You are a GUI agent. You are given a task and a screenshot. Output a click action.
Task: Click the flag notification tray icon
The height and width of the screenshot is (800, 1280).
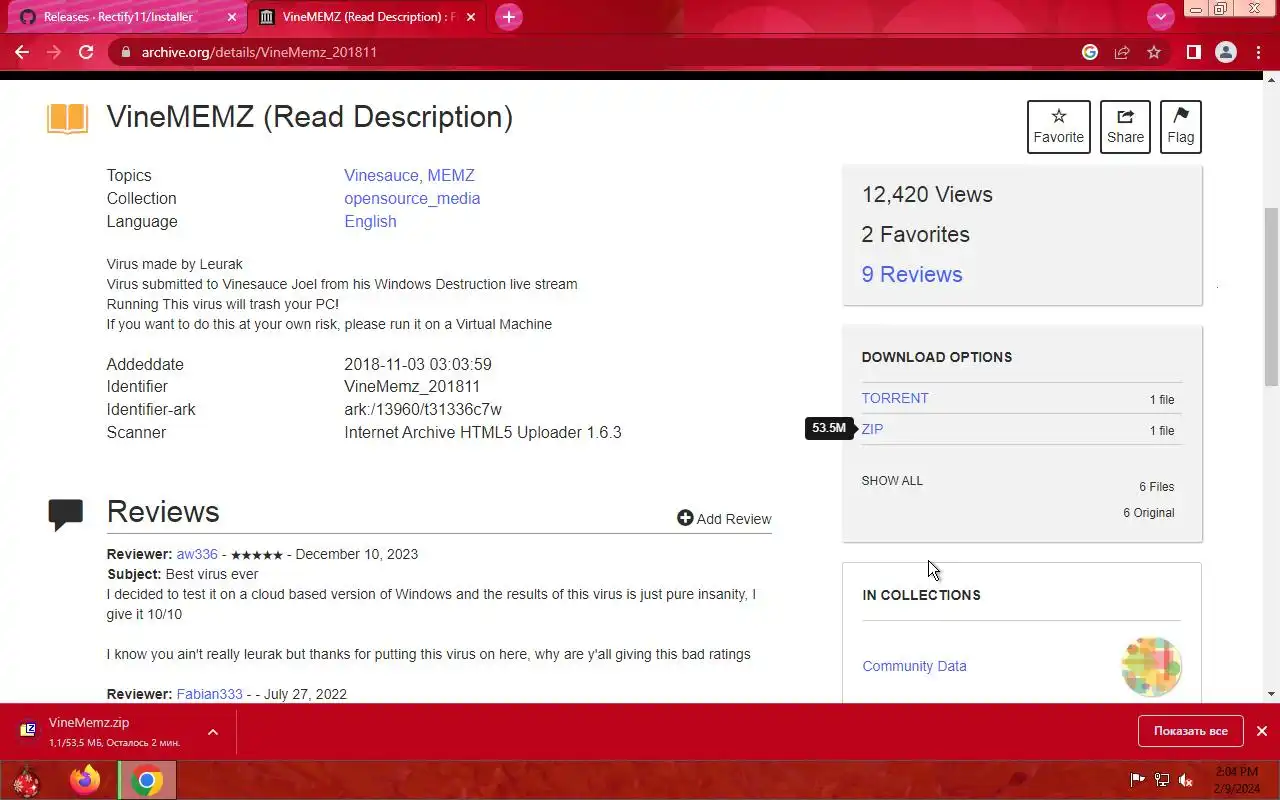pyautogui.click(x=1137, y=780)
